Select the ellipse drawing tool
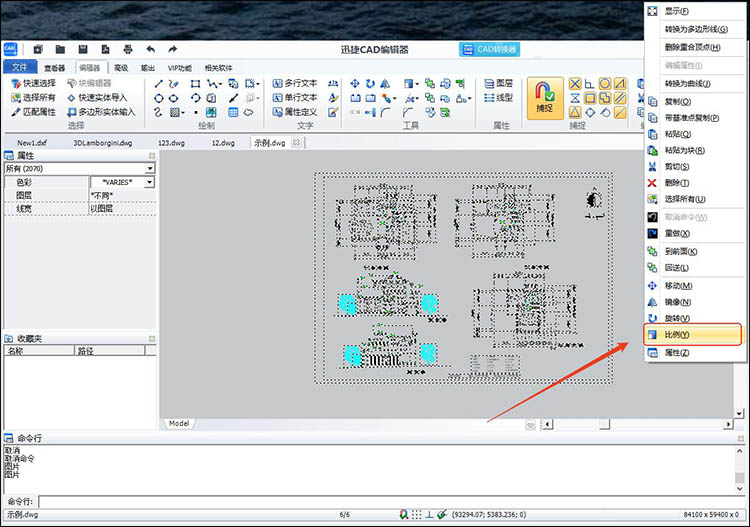Image resolution: width=750 pixels, height=527 pixels. [174, 98]
